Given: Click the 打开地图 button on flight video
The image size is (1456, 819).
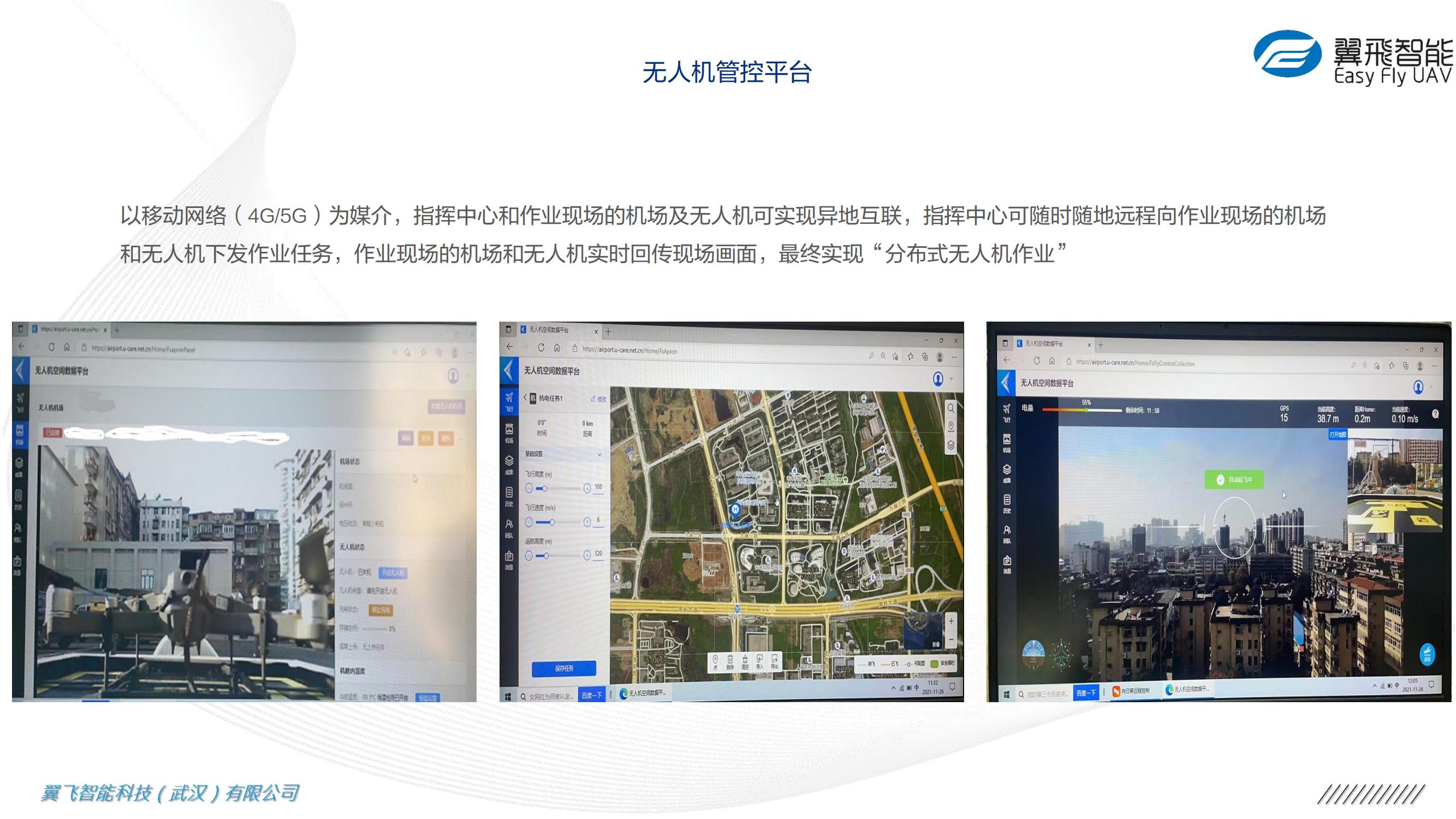Looking at the screenshot, I should tap(1338, 435).
